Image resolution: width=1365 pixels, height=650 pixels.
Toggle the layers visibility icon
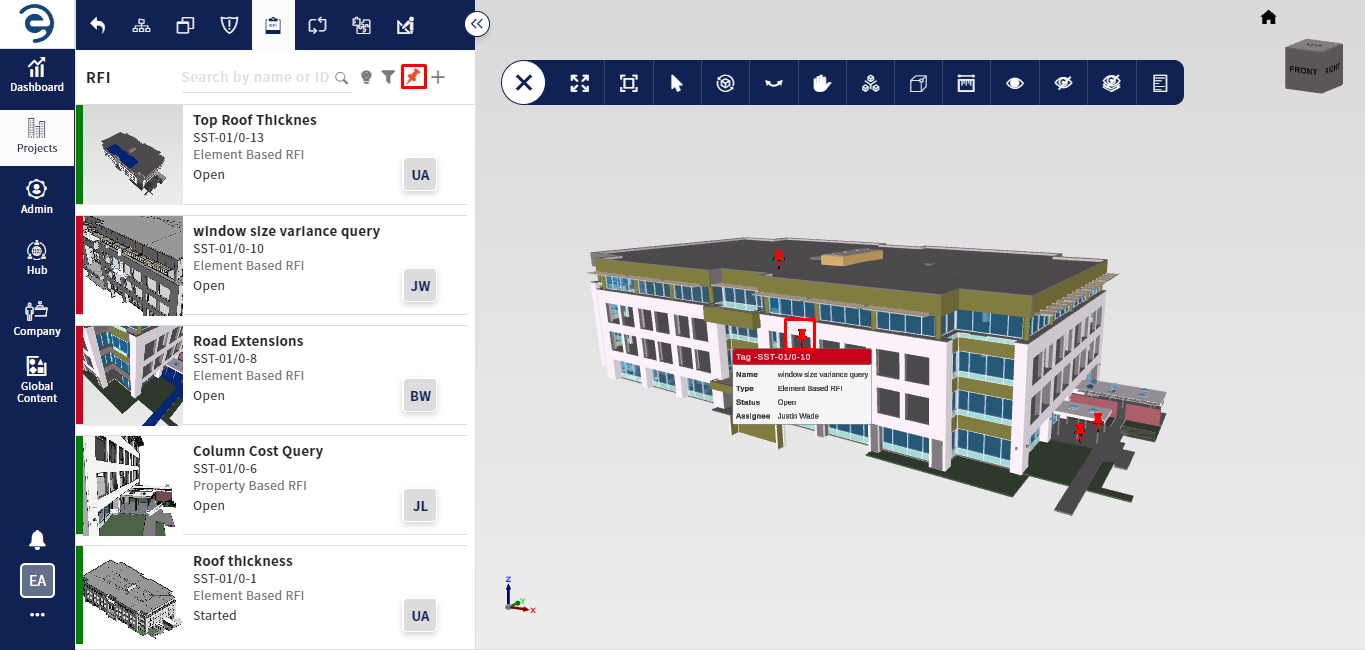pos(1111,83)
